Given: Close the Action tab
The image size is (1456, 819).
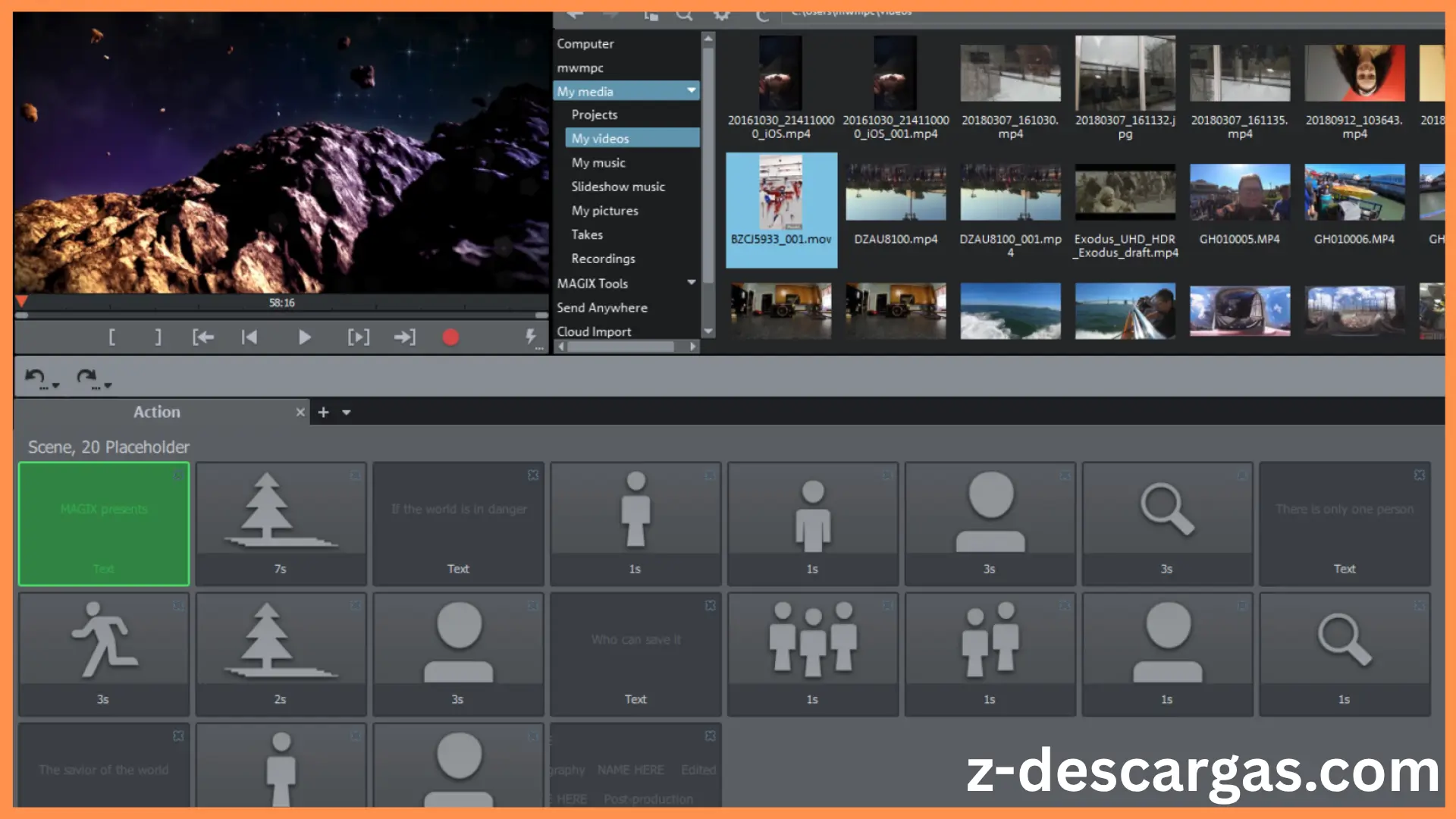Looking at the screenshot, I should 300,412.
